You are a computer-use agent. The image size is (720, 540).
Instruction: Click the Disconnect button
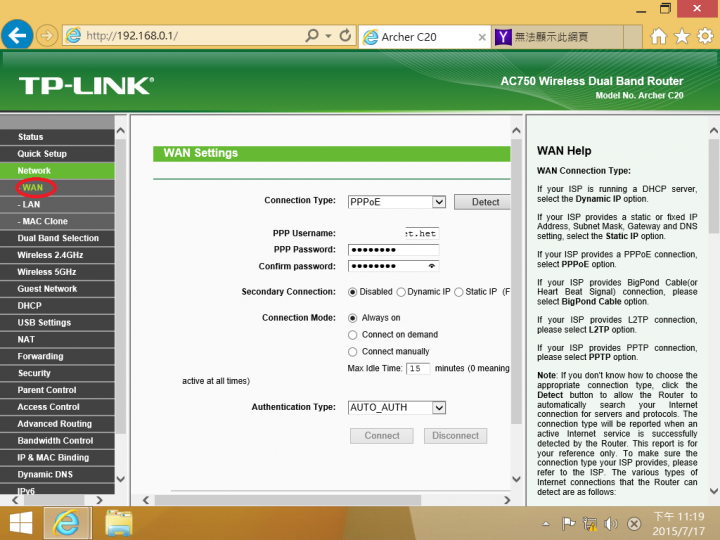click(455, 436)
